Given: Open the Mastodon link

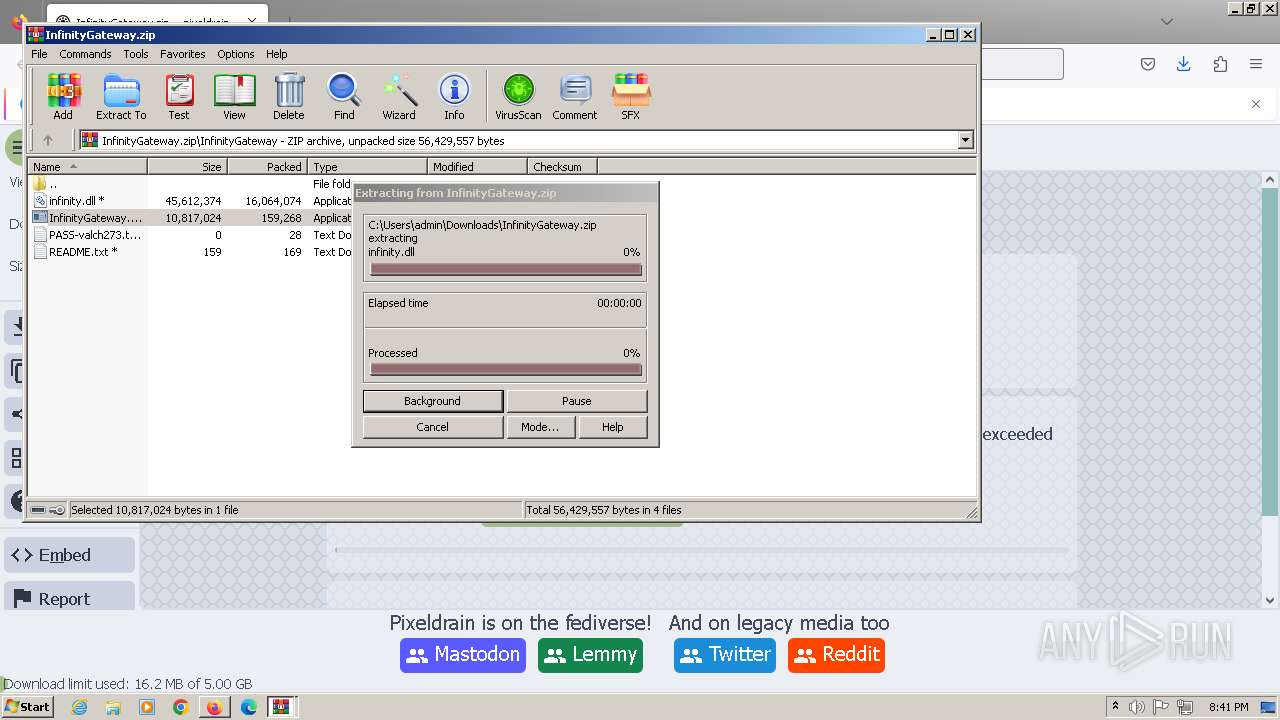Looking at the screenshot, I should pyautogui.click(x=463, y=655).
